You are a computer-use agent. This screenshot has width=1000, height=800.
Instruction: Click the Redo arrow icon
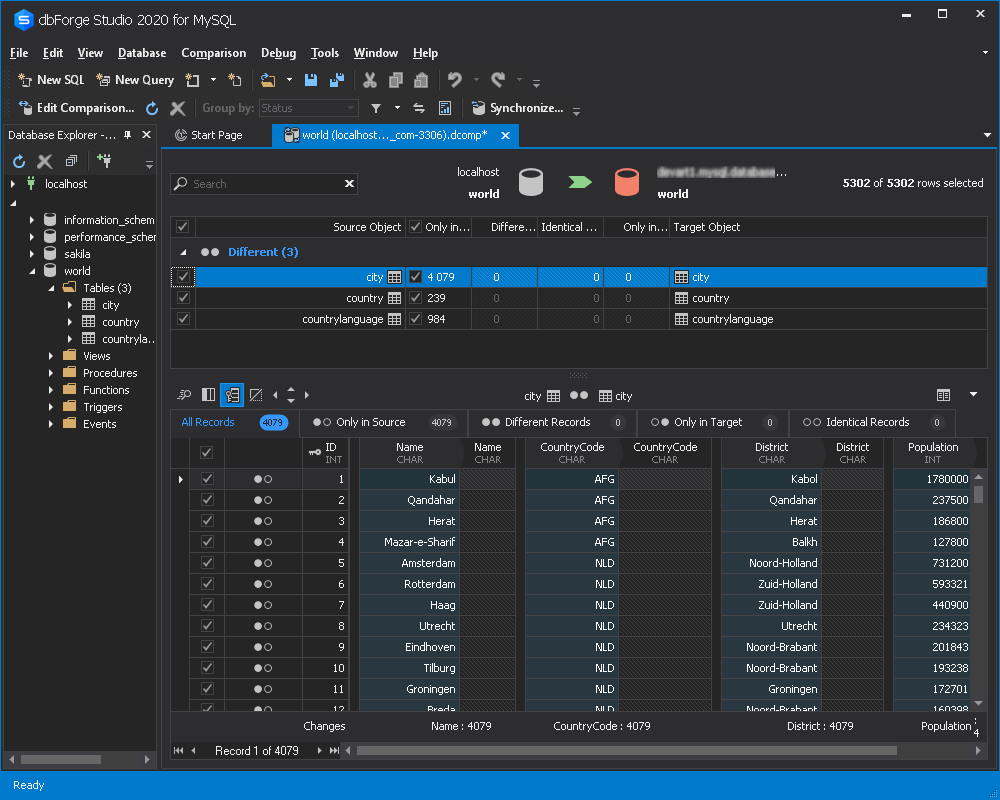pos(498,80)
